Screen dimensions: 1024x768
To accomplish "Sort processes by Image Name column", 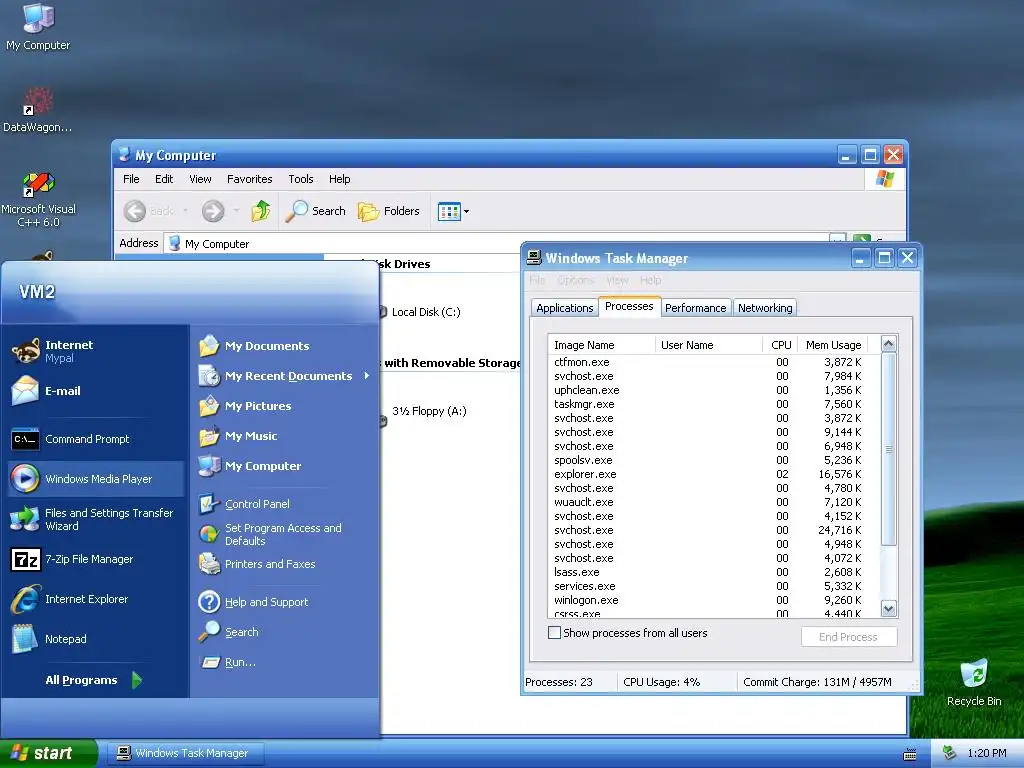I will point(601,345).
